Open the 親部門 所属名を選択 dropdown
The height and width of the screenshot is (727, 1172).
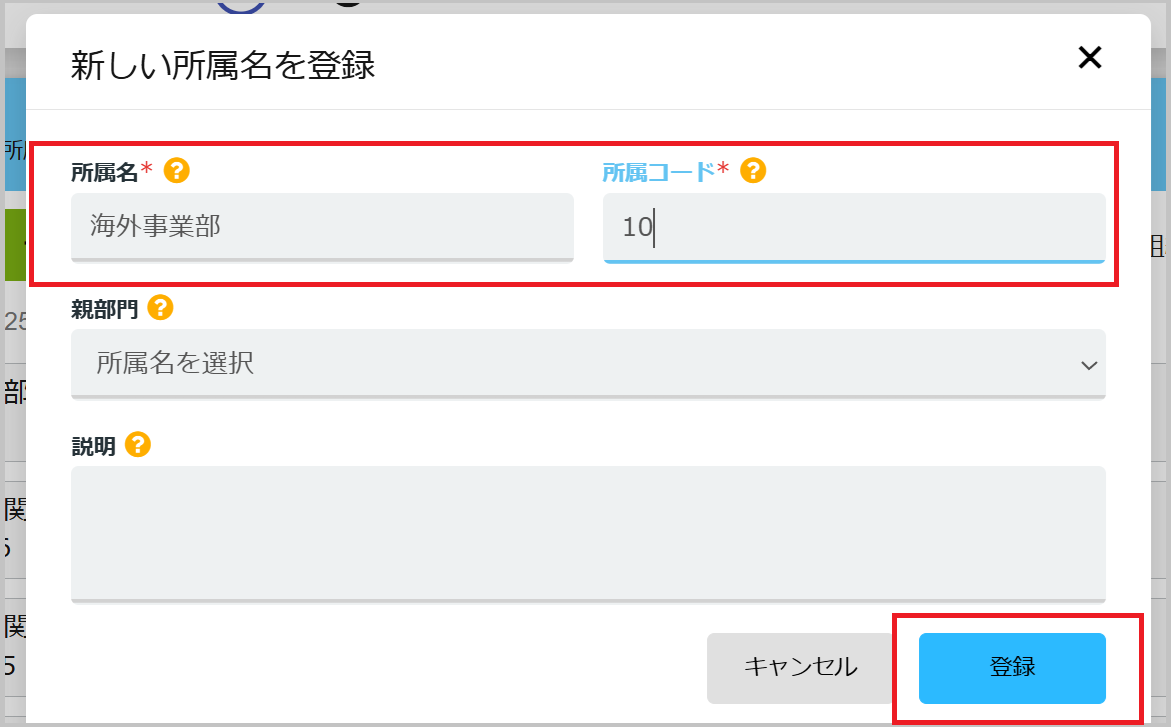click(x=588, y=364)
